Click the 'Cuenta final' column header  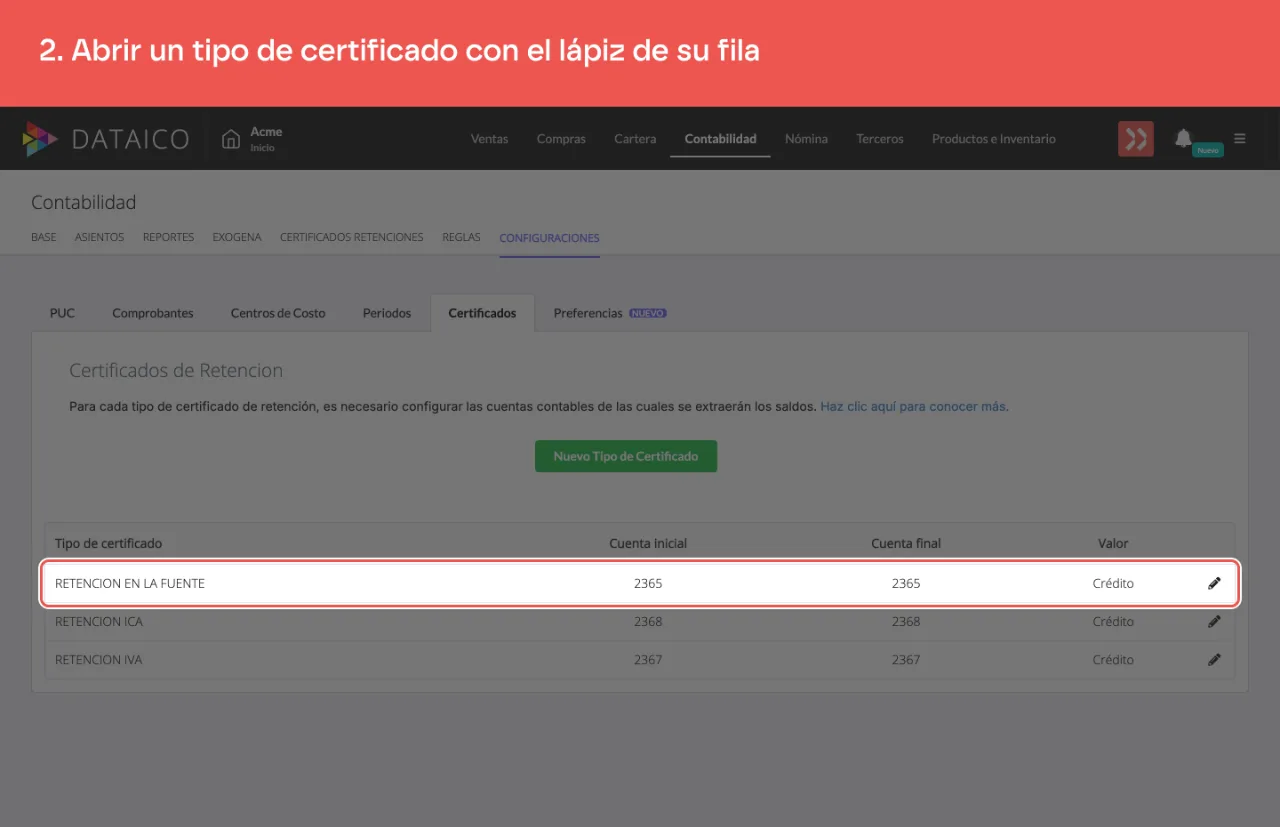(x=906, y=543)
